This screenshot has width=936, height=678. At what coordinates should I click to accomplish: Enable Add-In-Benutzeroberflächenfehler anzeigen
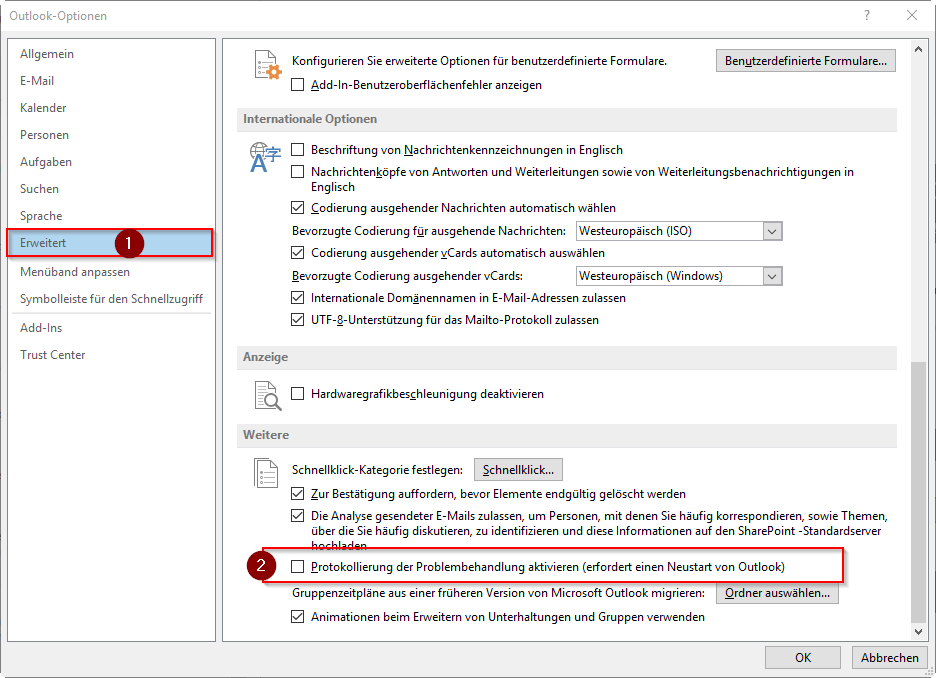click(298, 85)
